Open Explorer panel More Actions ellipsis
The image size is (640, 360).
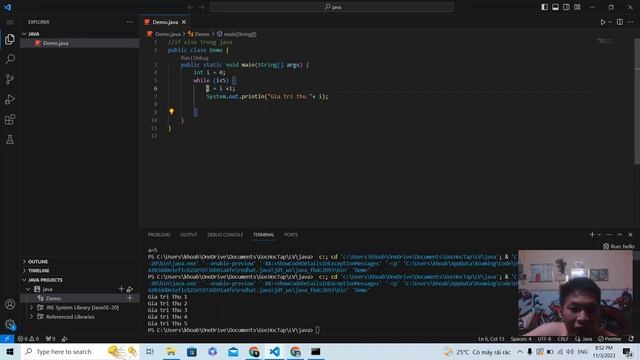pos(130,22)
